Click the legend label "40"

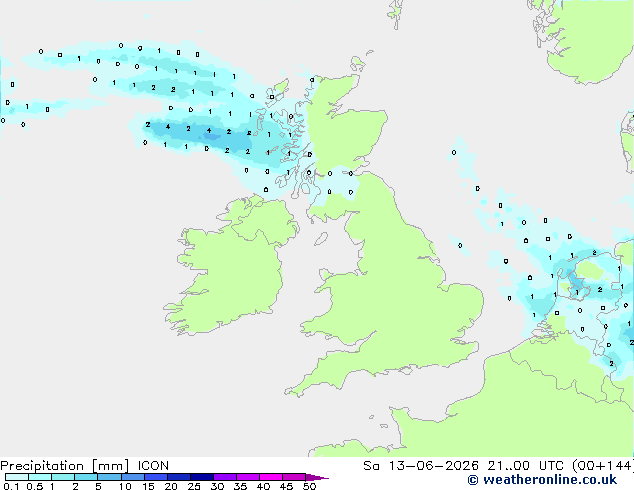coord(263,486)
